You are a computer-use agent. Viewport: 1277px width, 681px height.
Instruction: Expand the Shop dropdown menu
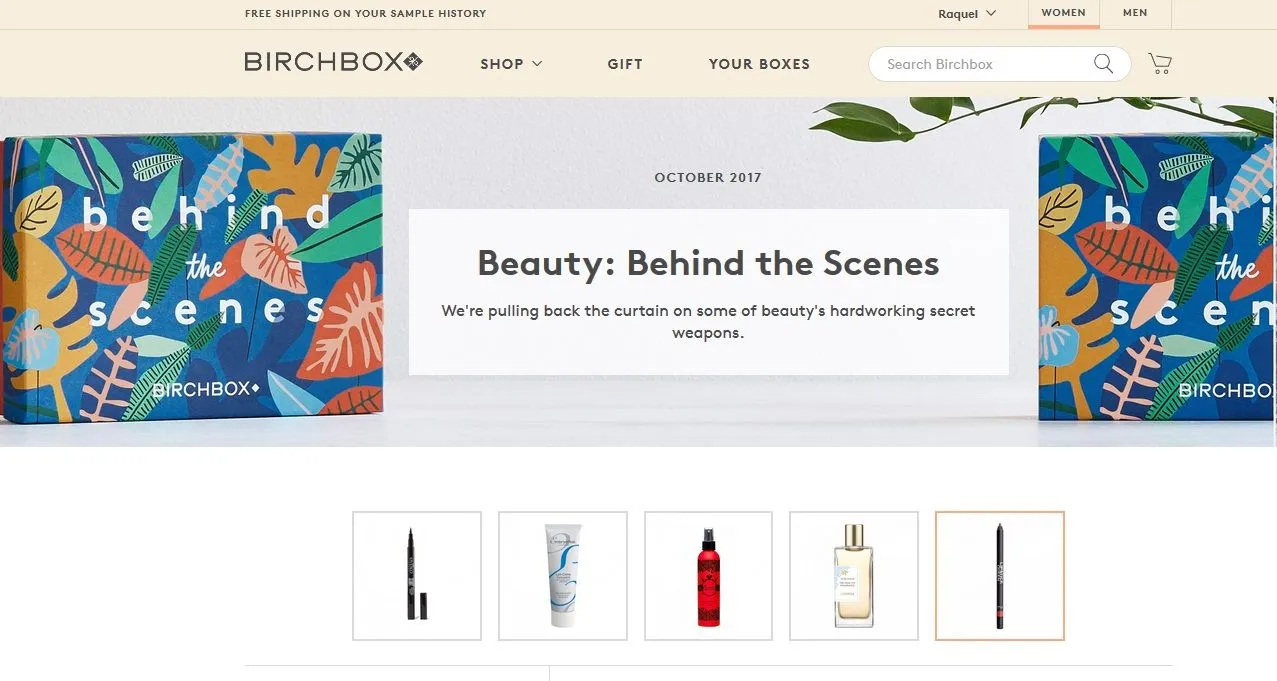click(511, 64)
